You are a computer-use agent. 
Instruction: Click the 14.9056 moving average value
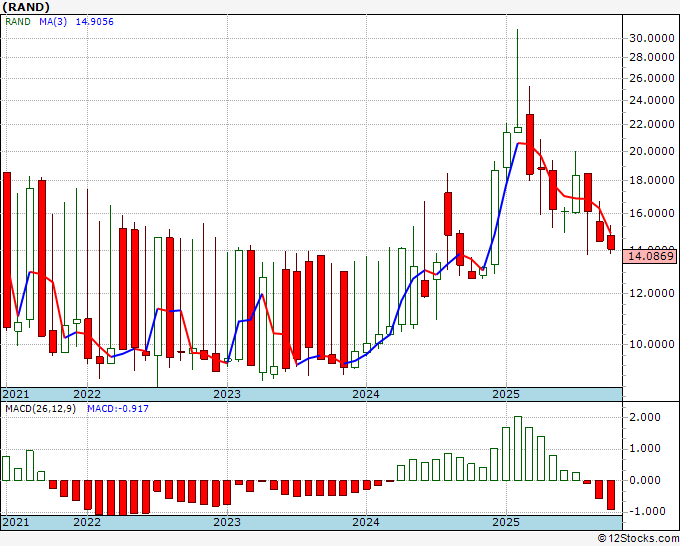coord(95,22)
